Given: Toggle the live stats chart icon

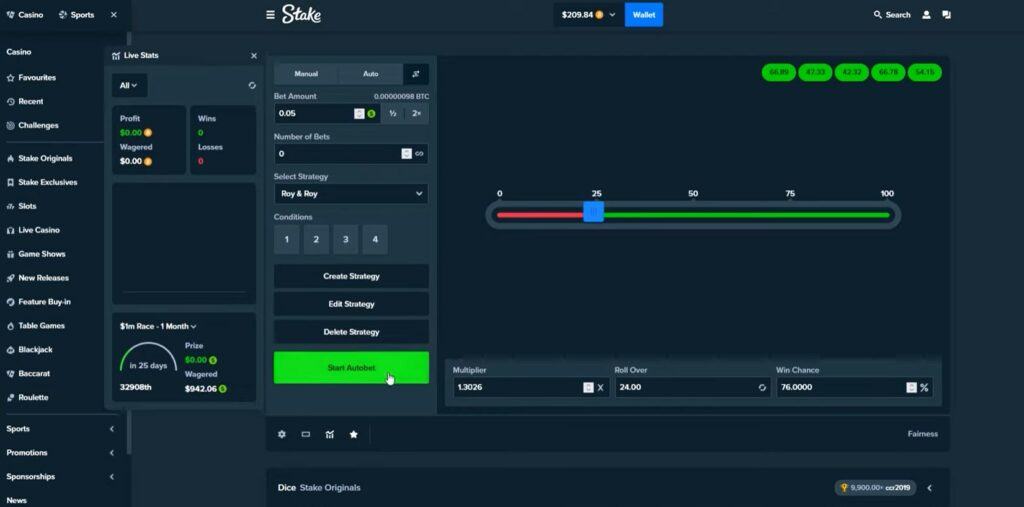Looking at the screenshot, I should pos(329,434).
